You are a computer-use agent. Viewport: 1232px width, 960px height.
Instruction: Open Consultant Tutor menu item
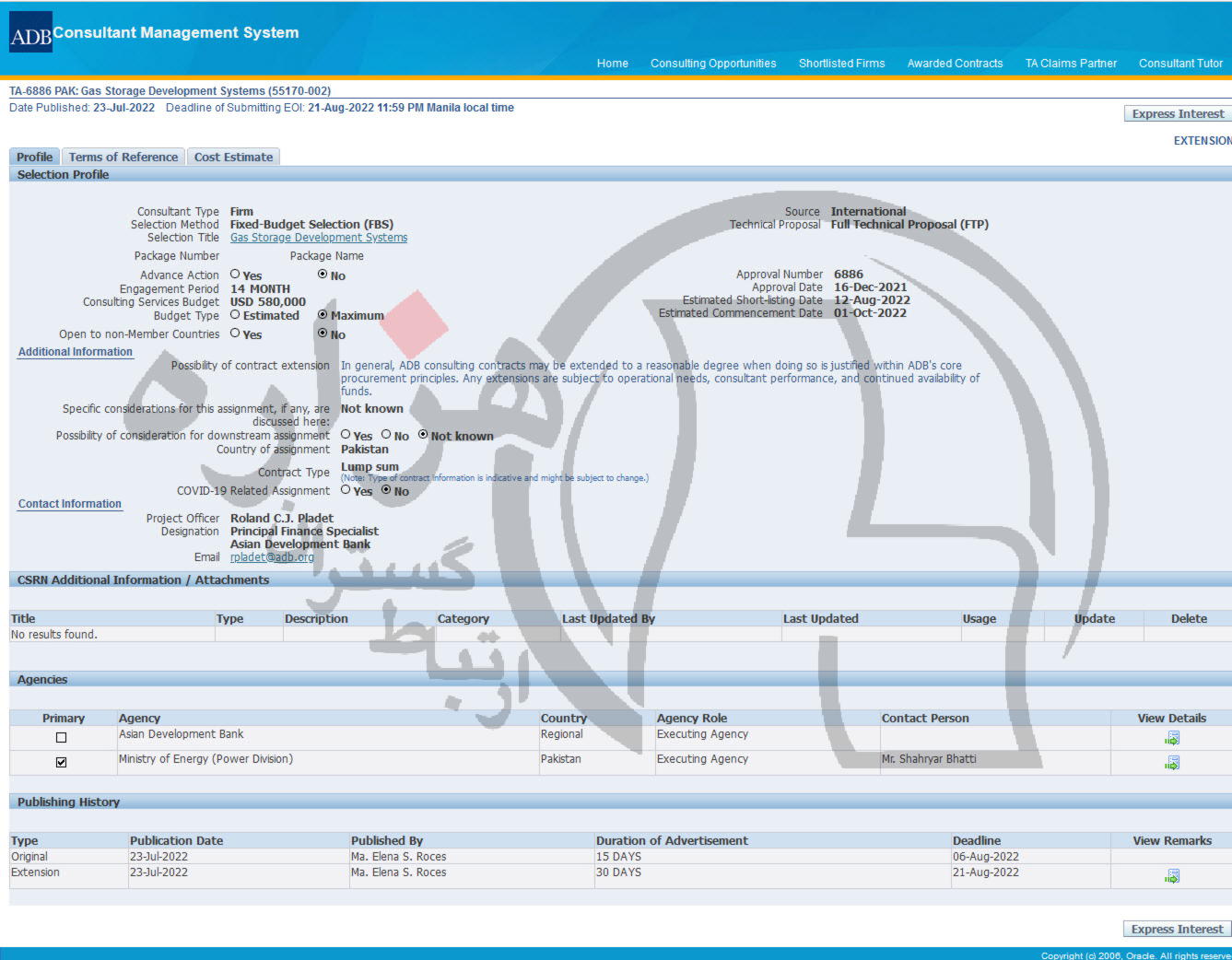point(1180,64)
